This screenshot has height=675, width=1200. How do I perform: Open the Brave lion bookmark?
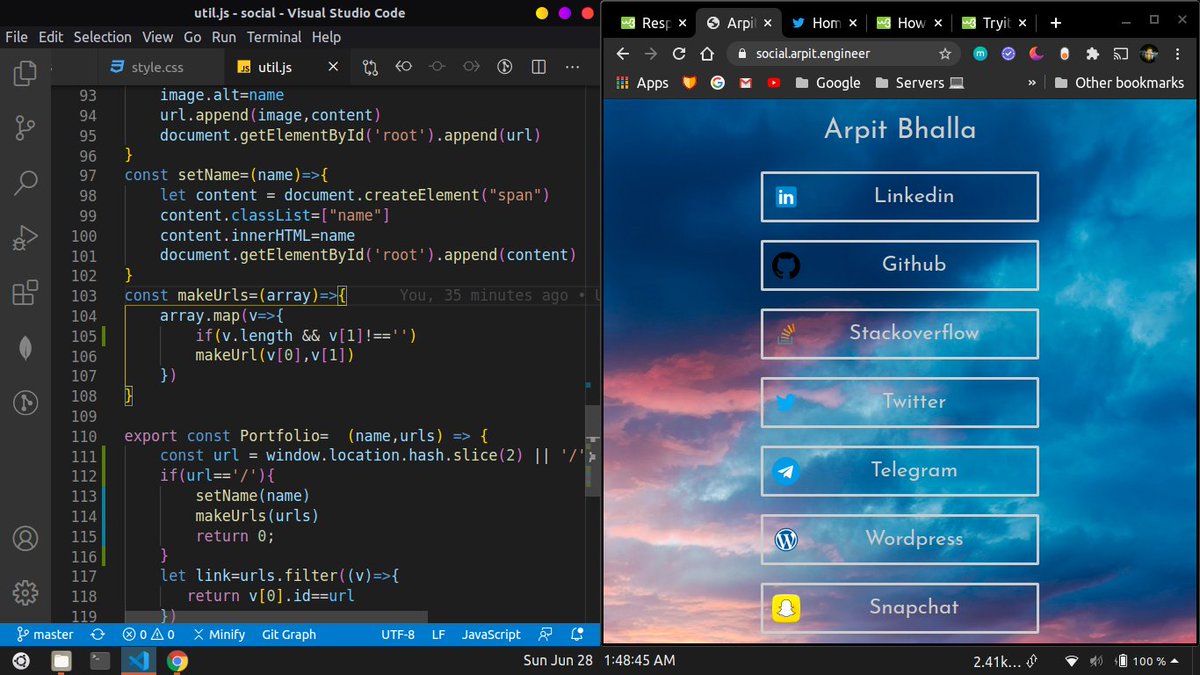[689, 83]
